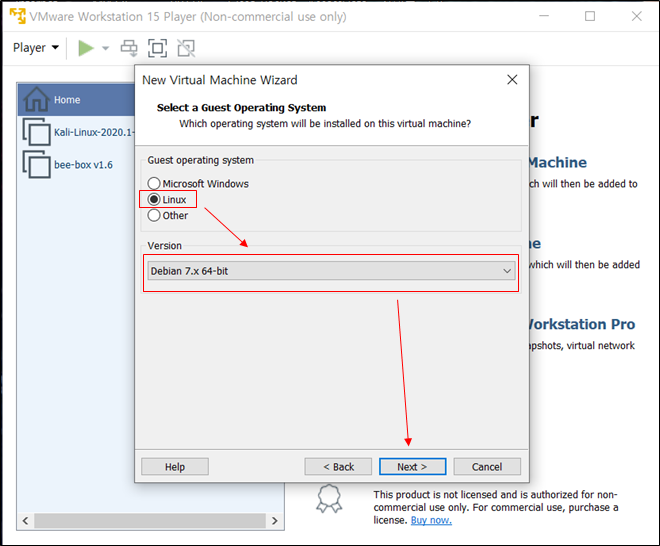
Task: Click the 'Select a Guest Operating System' heading
Action: [x=241, y=108]
